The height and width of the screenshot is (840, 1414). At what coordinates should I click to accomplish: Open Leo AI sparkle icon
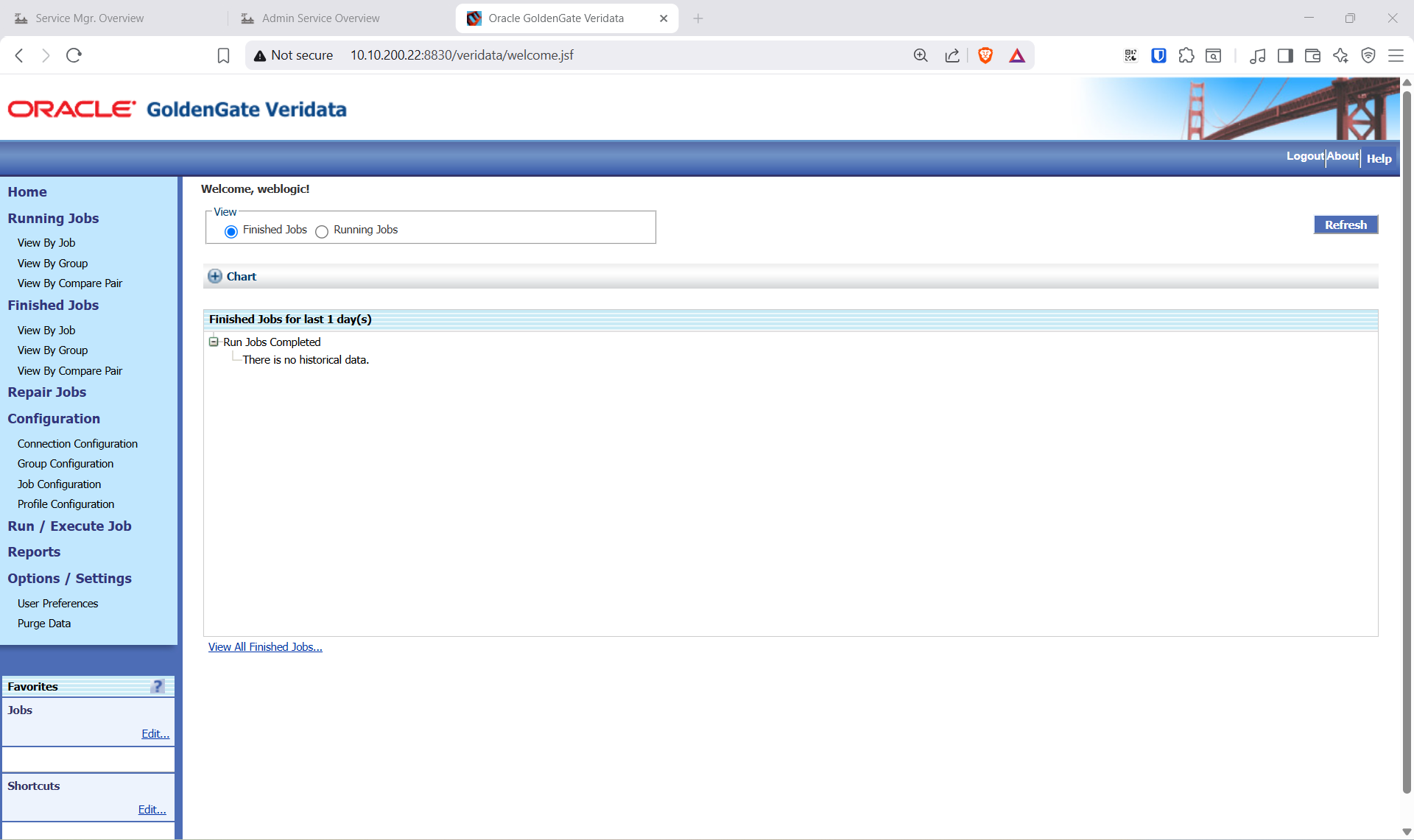[1340, 55]
